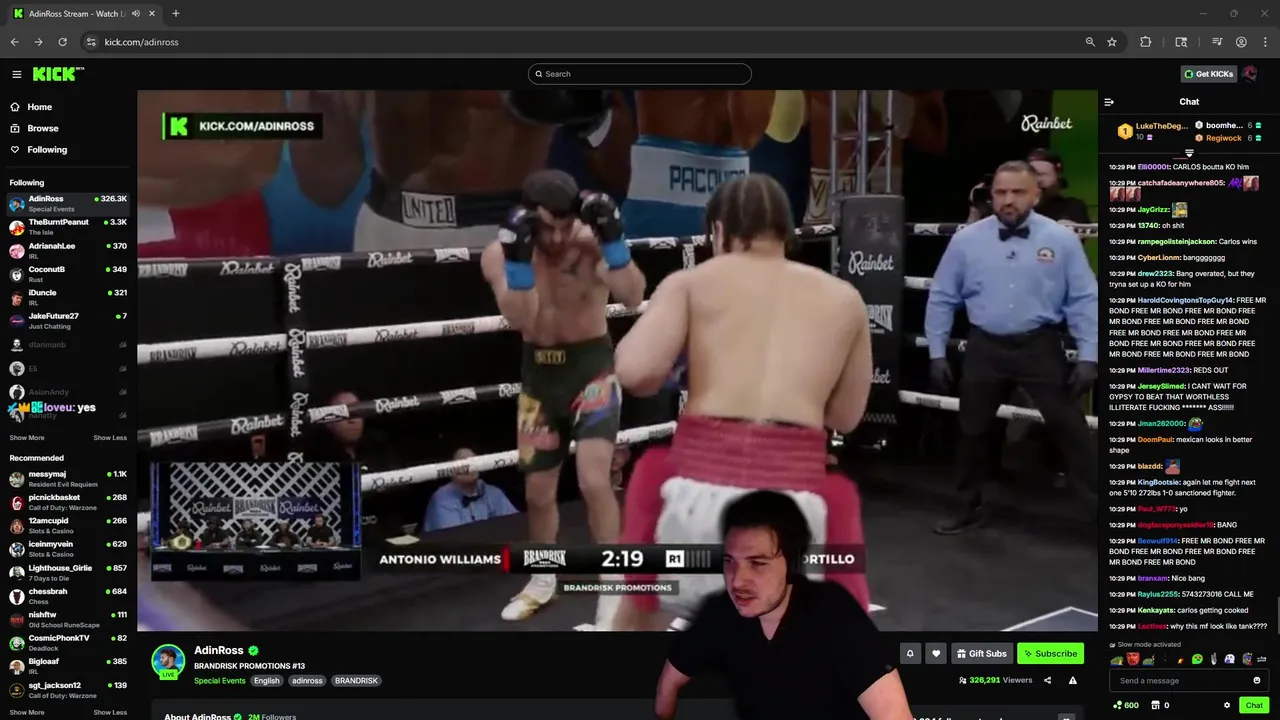1280x720 pixels.
Task: Open browser media controls icon
Action: tap(1217, 42)
